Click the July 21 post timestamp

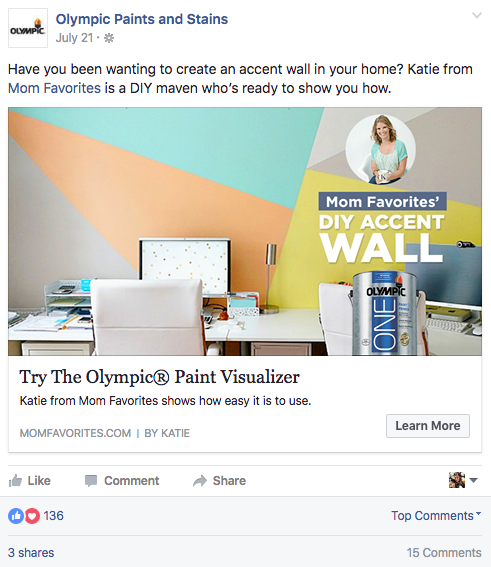(74, 38)
